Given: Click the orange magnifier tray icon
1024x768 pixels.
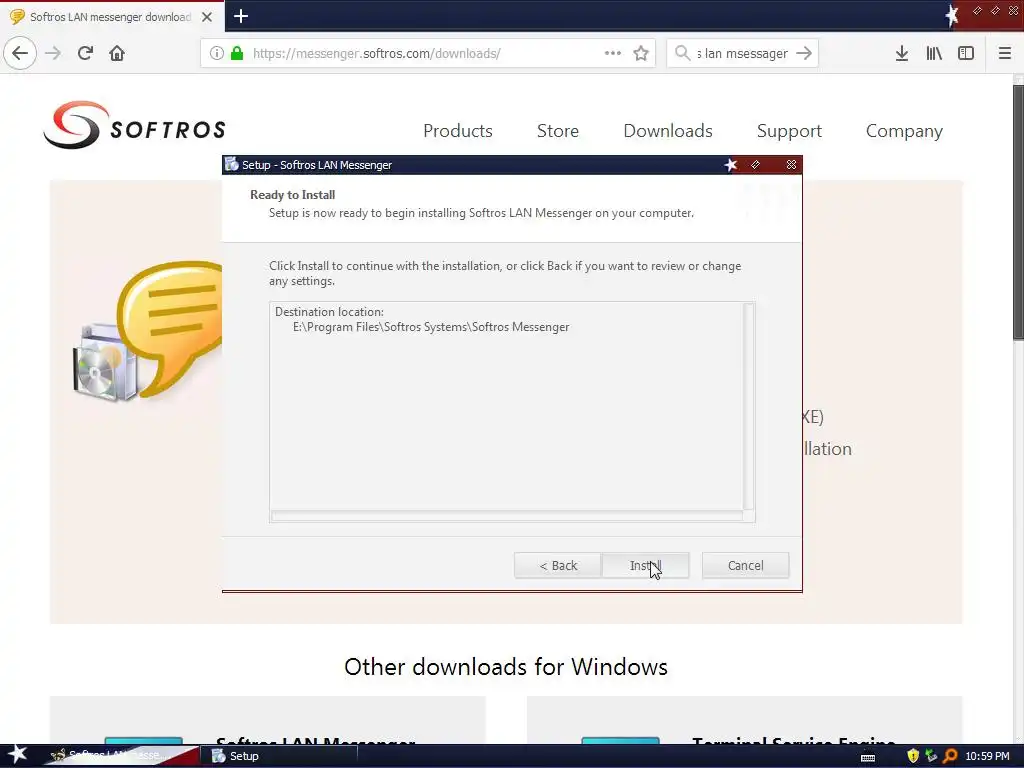Looking at the screenshot, I should (x=950, y=756).
